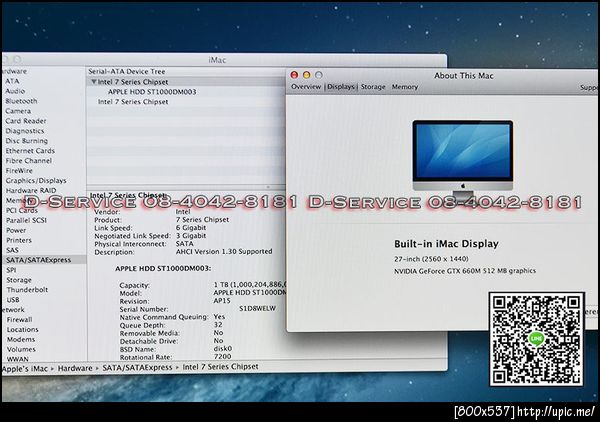
Task: Click Apple's iMac in the path bar
Action: [x=25, y=368]
